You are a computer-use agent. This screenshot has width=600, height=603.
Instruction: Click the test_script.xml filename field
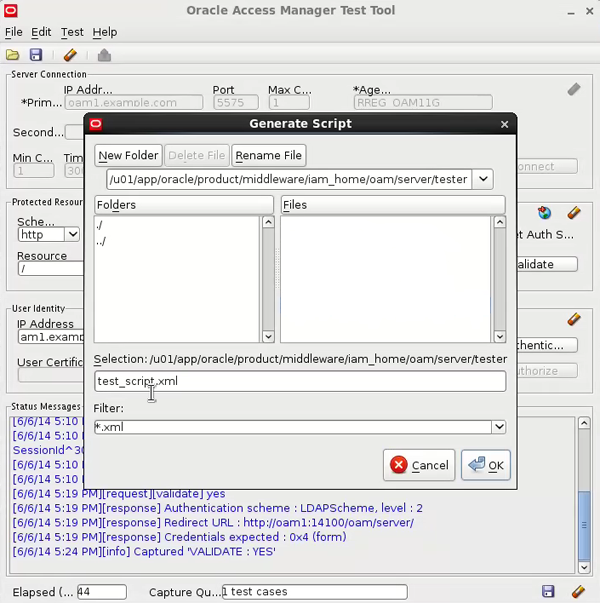tap(300, 381)
